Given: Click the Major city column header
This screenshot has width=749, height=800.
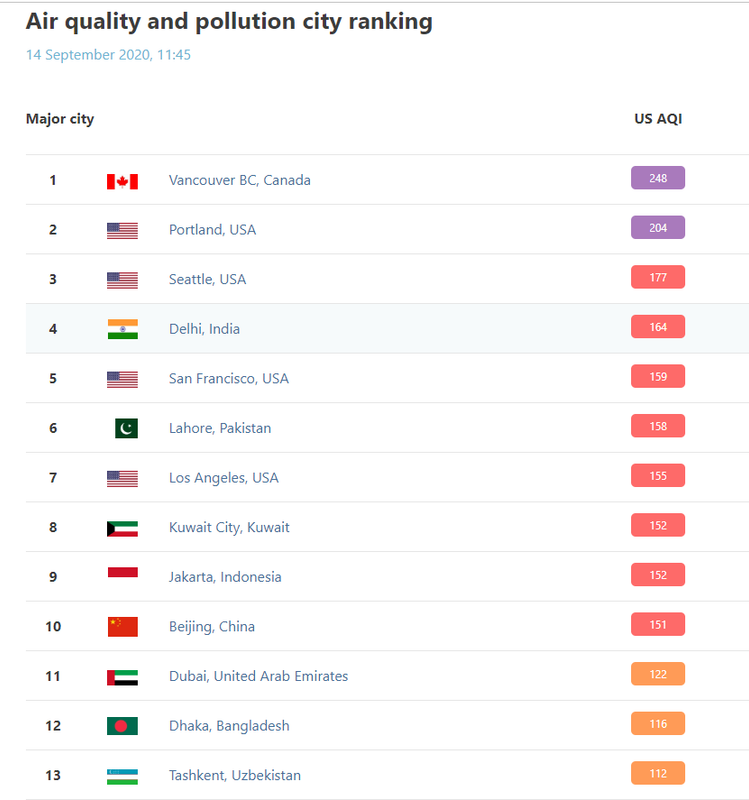Looking at the screenshot, I should 60,119.
